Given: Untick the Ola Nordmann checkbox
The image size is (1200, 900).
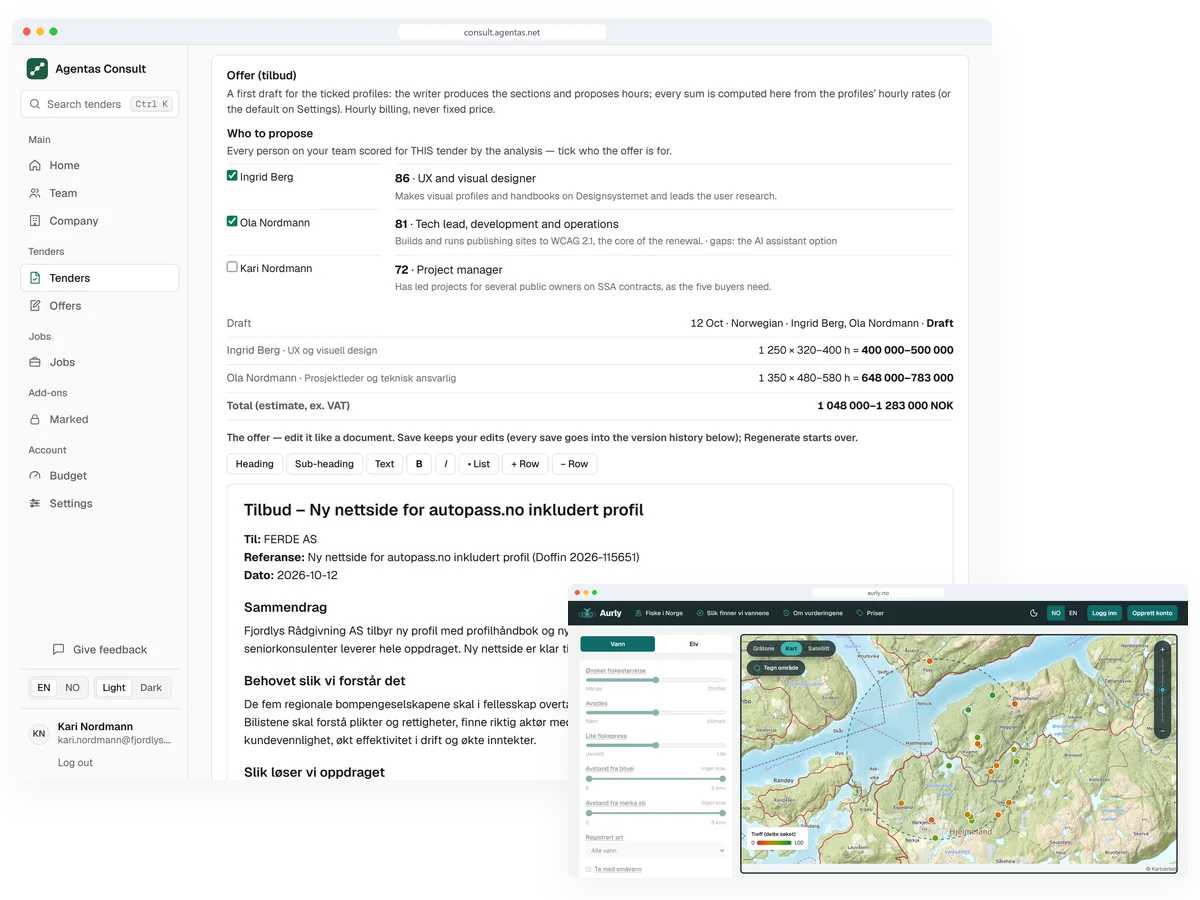Looking at the screenshot, I should coord(232,222).
